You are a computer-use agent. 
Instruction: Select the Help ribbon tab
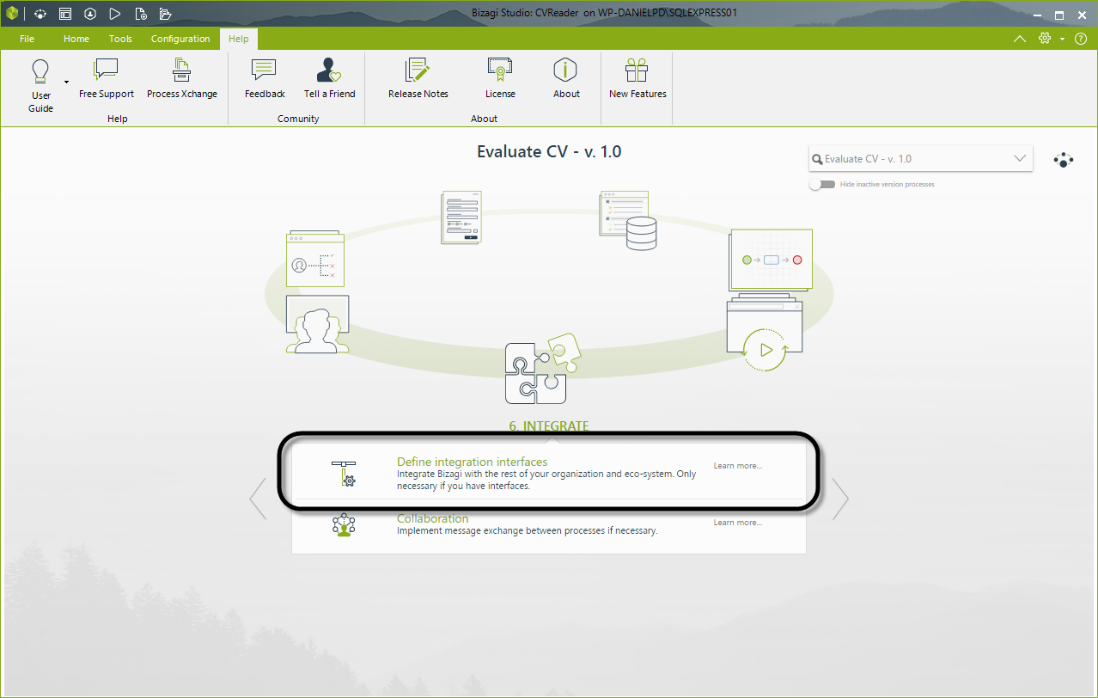(x=238, y=39)
